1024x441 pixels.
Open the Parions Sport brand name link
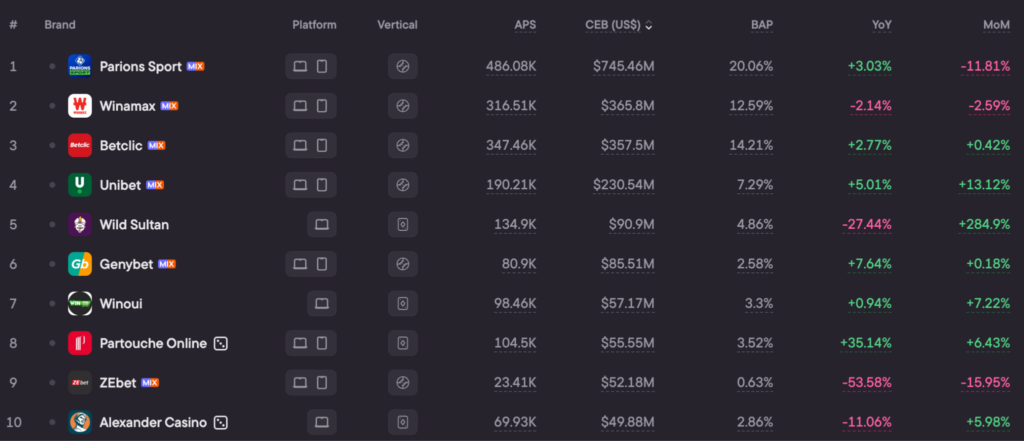(x=140, y=67)
